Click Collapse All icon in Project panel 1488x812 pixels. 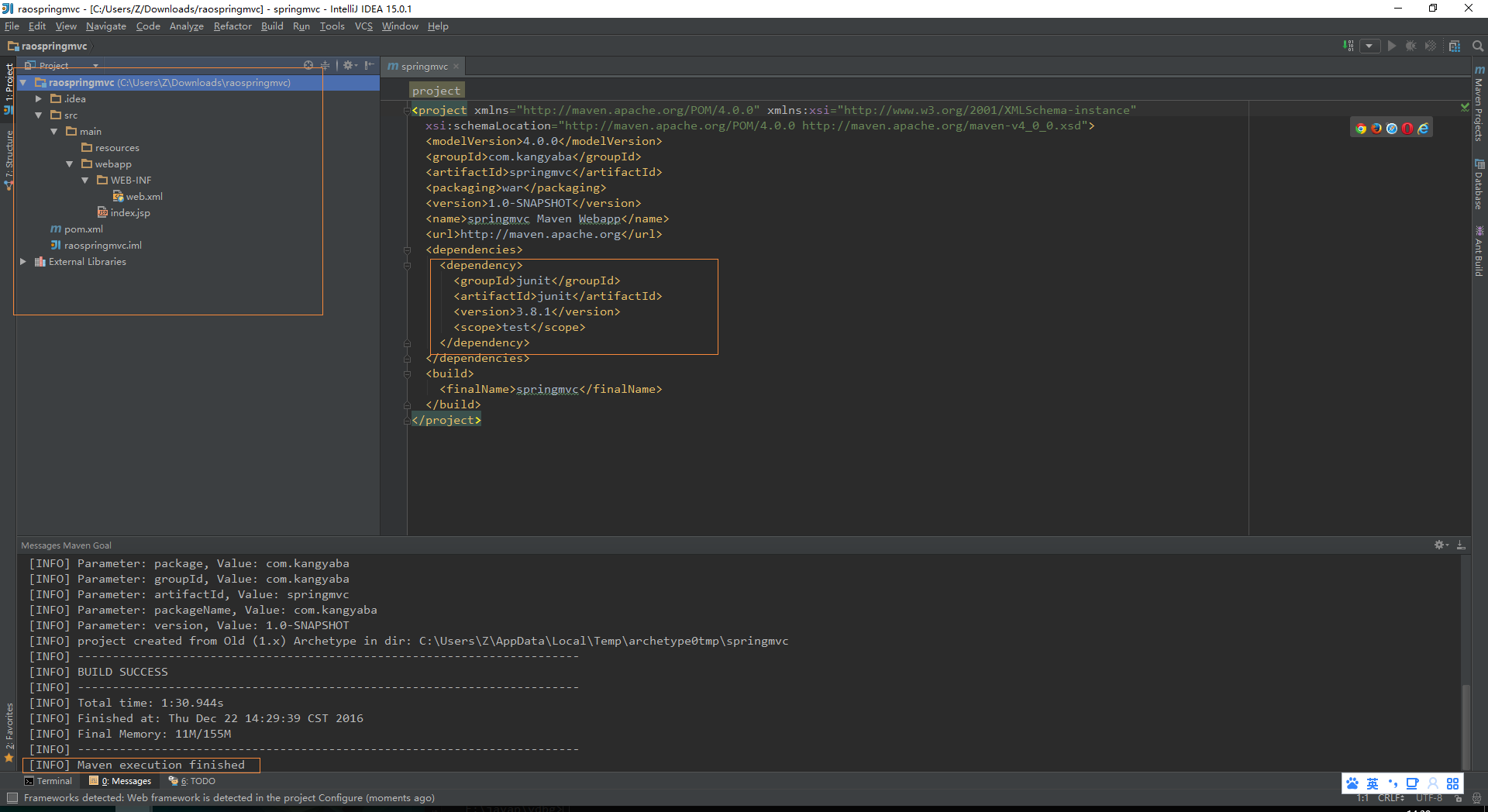[325, 65]
